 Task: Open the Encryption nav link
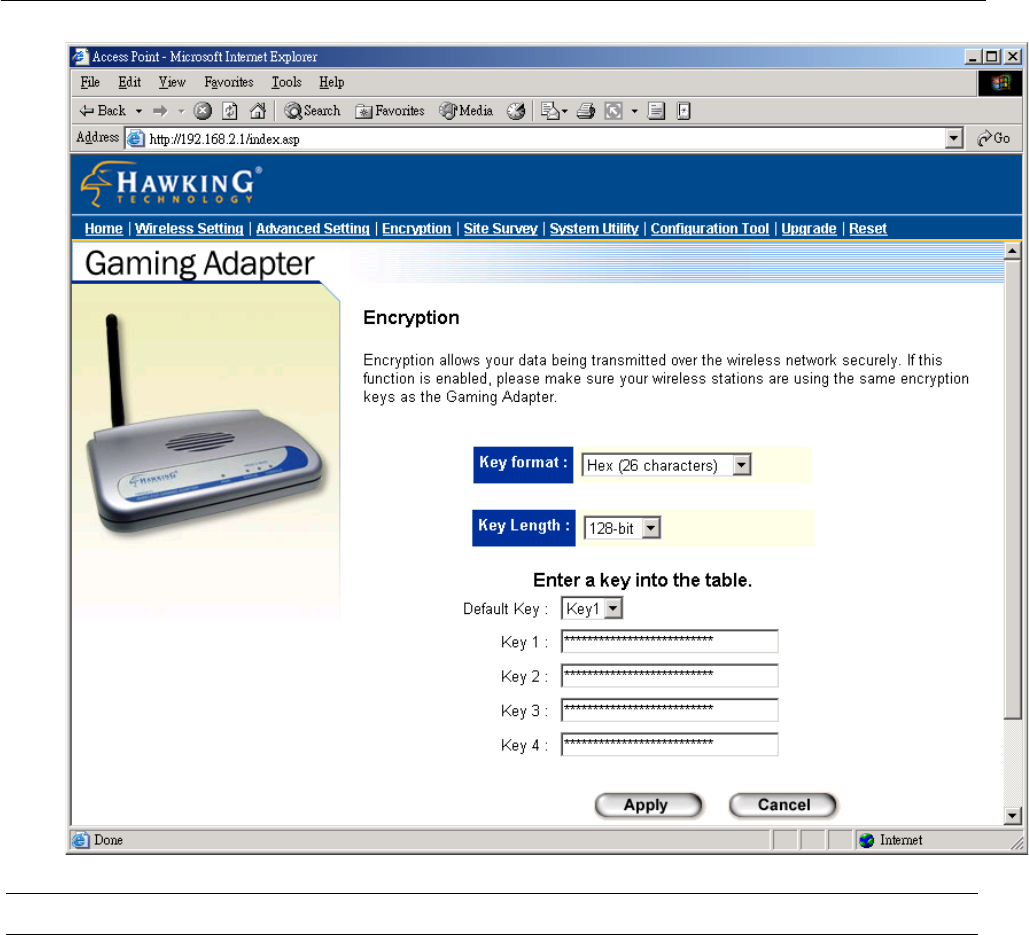(417, 229)
